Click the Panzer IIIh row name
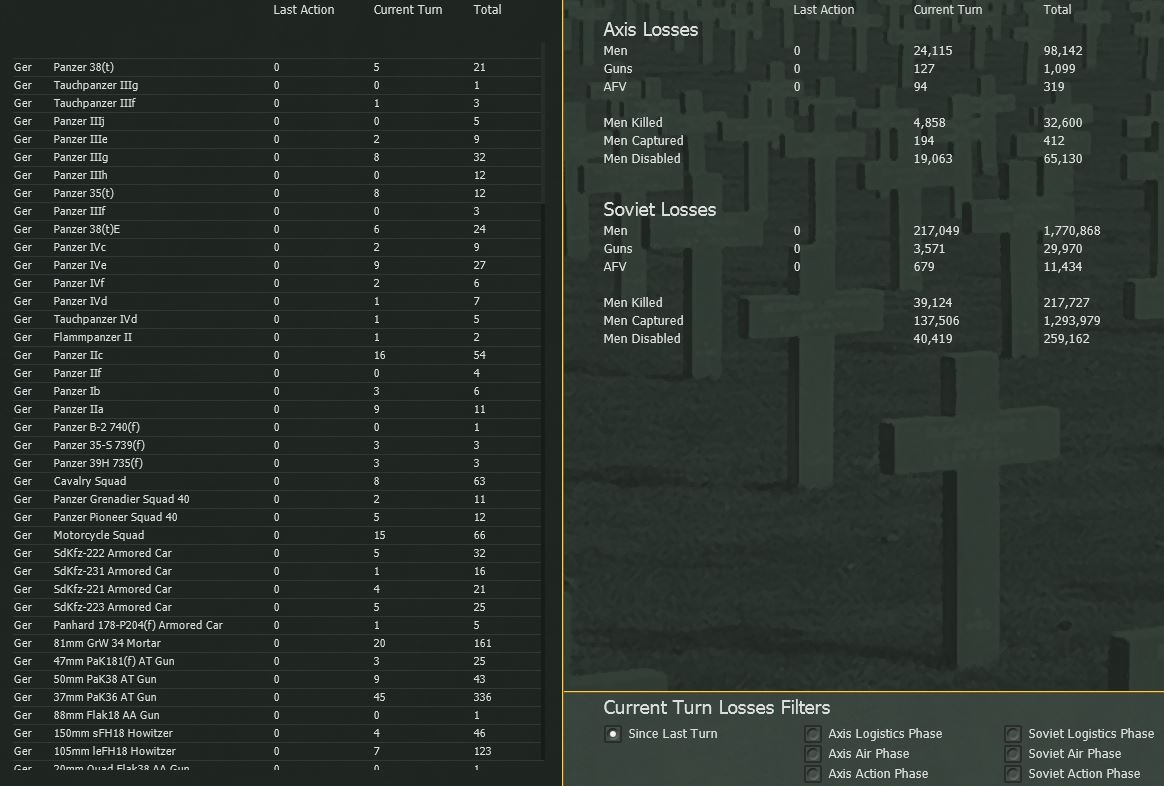 pos(80,175)
